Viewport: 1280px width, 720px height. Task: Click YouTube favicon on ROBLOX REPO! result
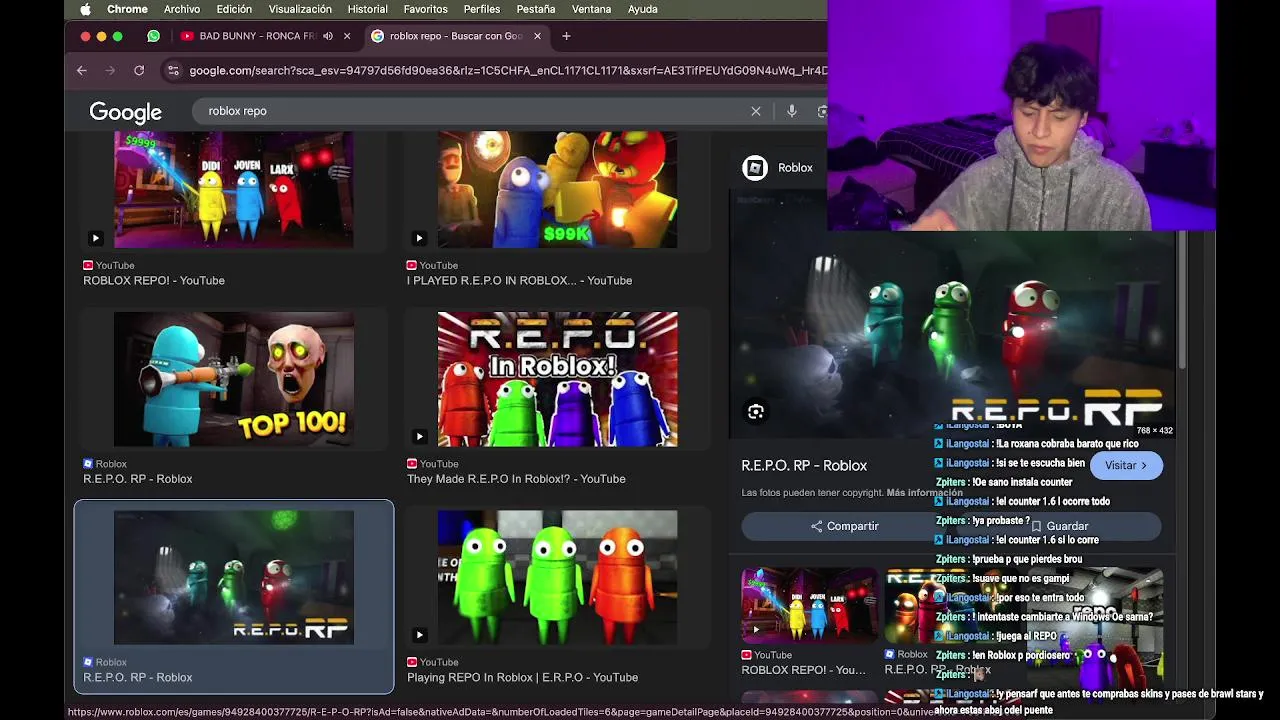[88, 266]
